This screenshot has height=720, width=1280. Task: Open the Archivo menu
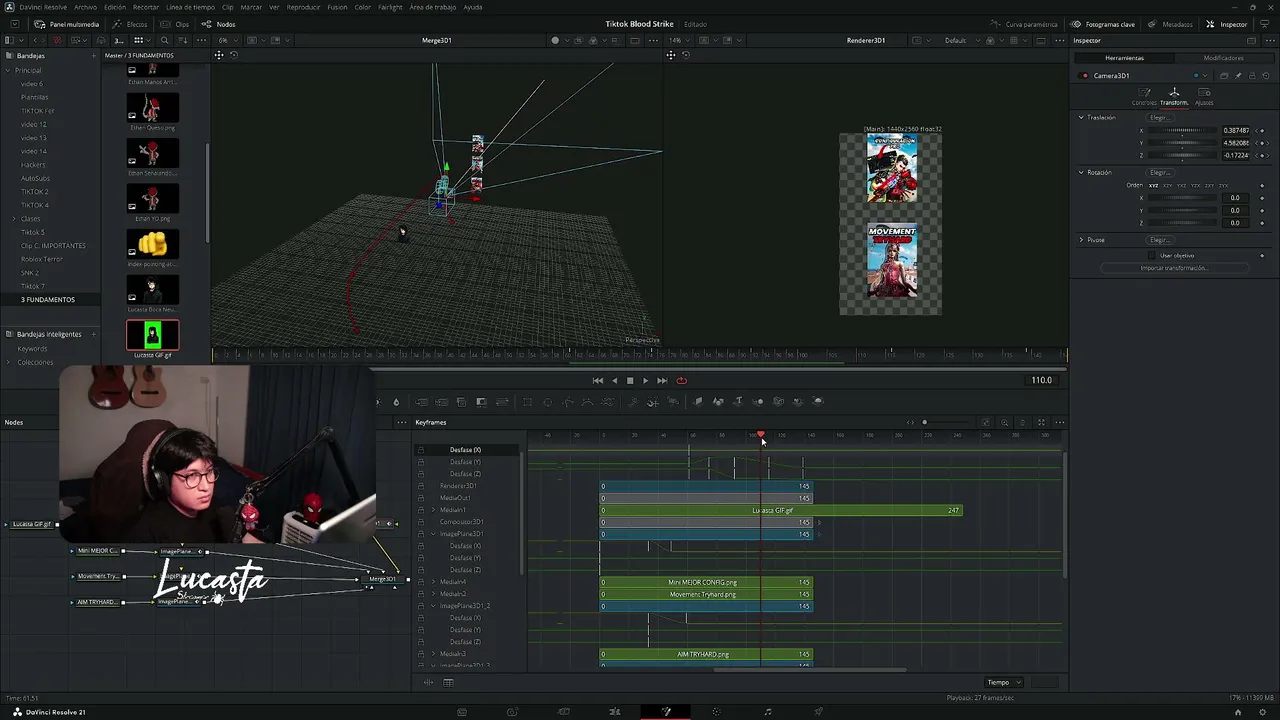click(x=85, y=7)
